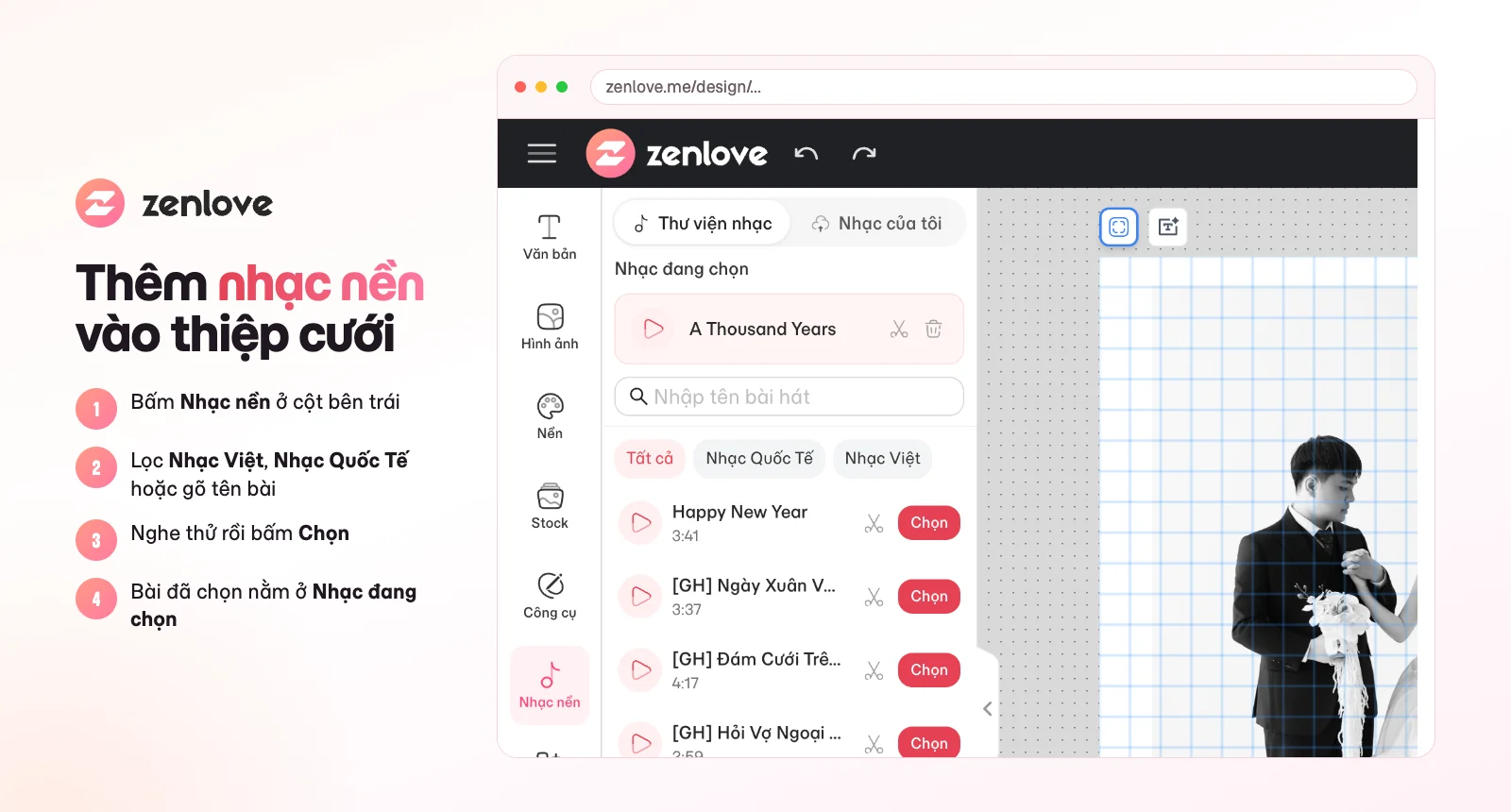Choose the [GH] Đám Cưới Trê... song
This screenshot has height=812, width=1511.
pyautogui.click(x=929, y=670)
